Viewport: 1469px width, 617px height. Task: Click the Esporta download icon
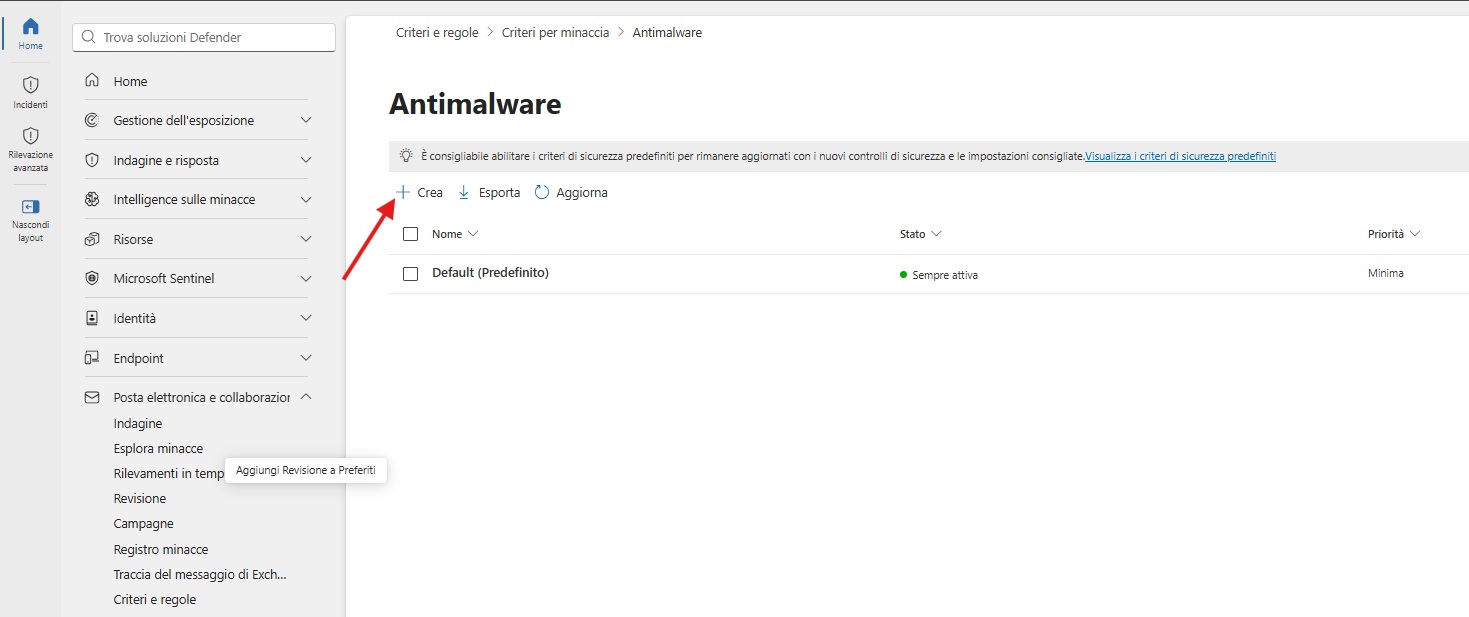[x=463, y=192]
